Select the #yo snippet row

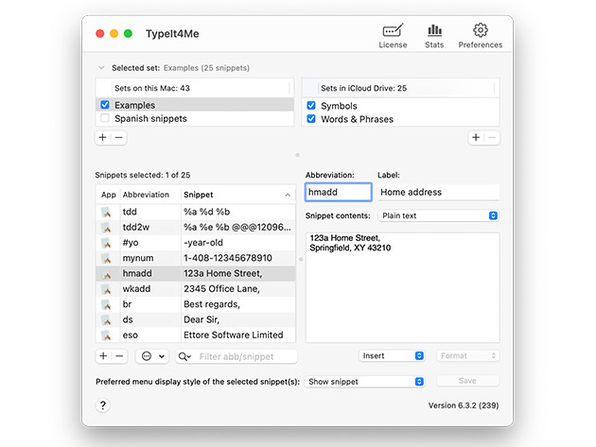point(195,243)
